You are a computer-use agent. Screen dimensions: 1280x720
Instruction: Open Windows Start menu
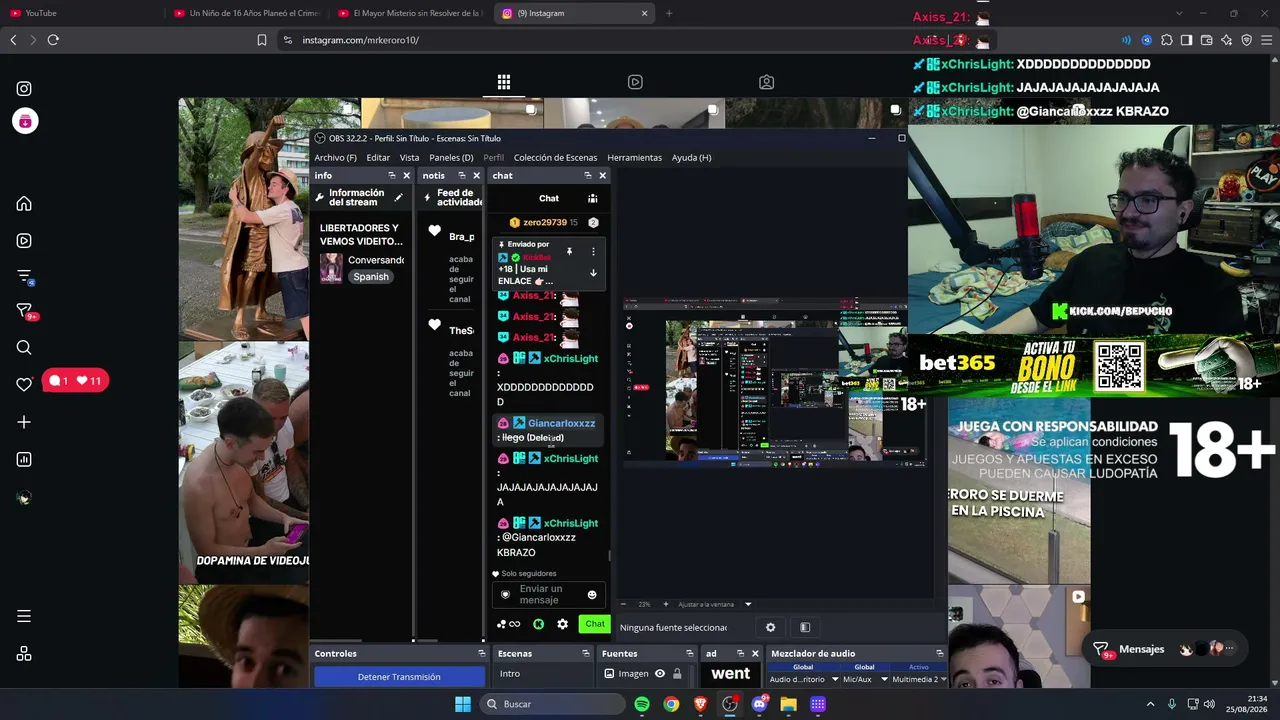pos(463,704)
